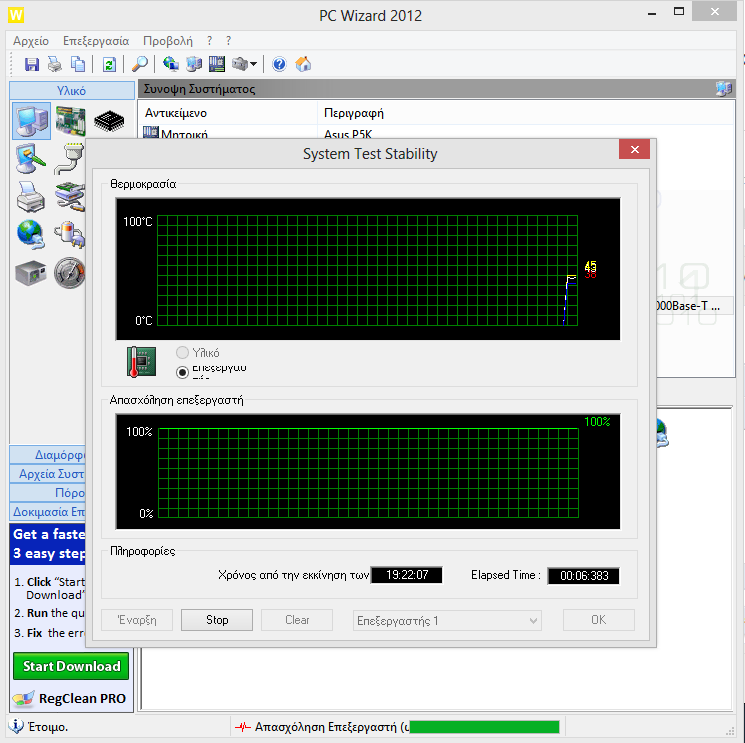Click the monitor icon in Σύνοψη Συστήματος header
This screenshot has height=743, width=745.
click(x=724, y=88)
